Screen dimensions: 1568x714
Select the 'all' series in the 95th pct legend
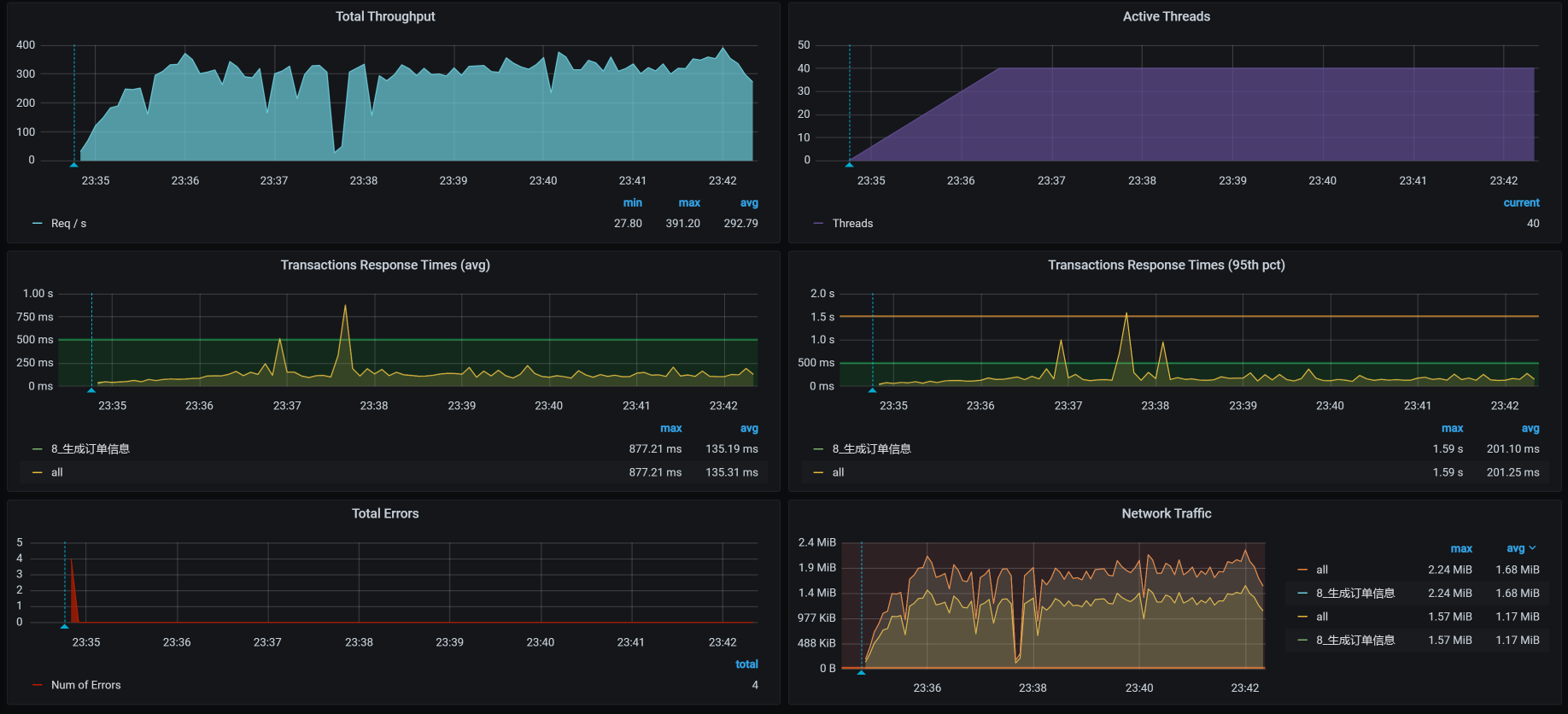point(838,472)
